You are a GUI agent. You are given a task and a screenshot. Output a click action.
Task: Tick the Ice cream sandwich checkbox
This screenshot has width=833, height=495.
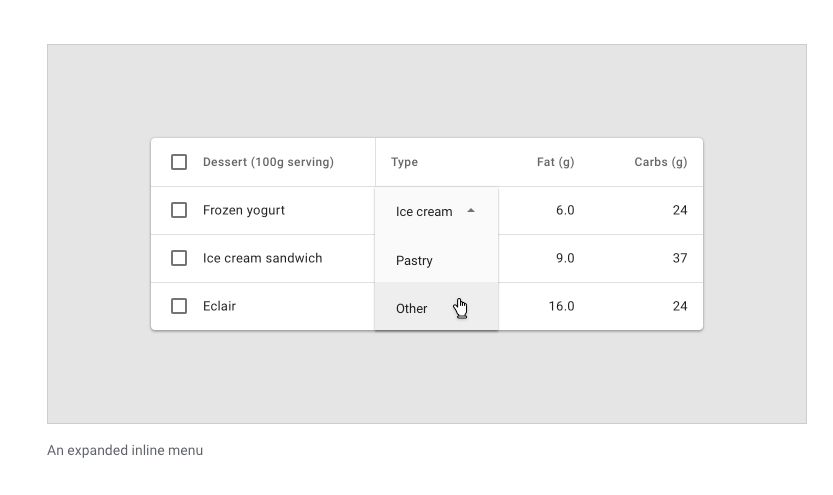pyautogui.click(x=179, y=258)
